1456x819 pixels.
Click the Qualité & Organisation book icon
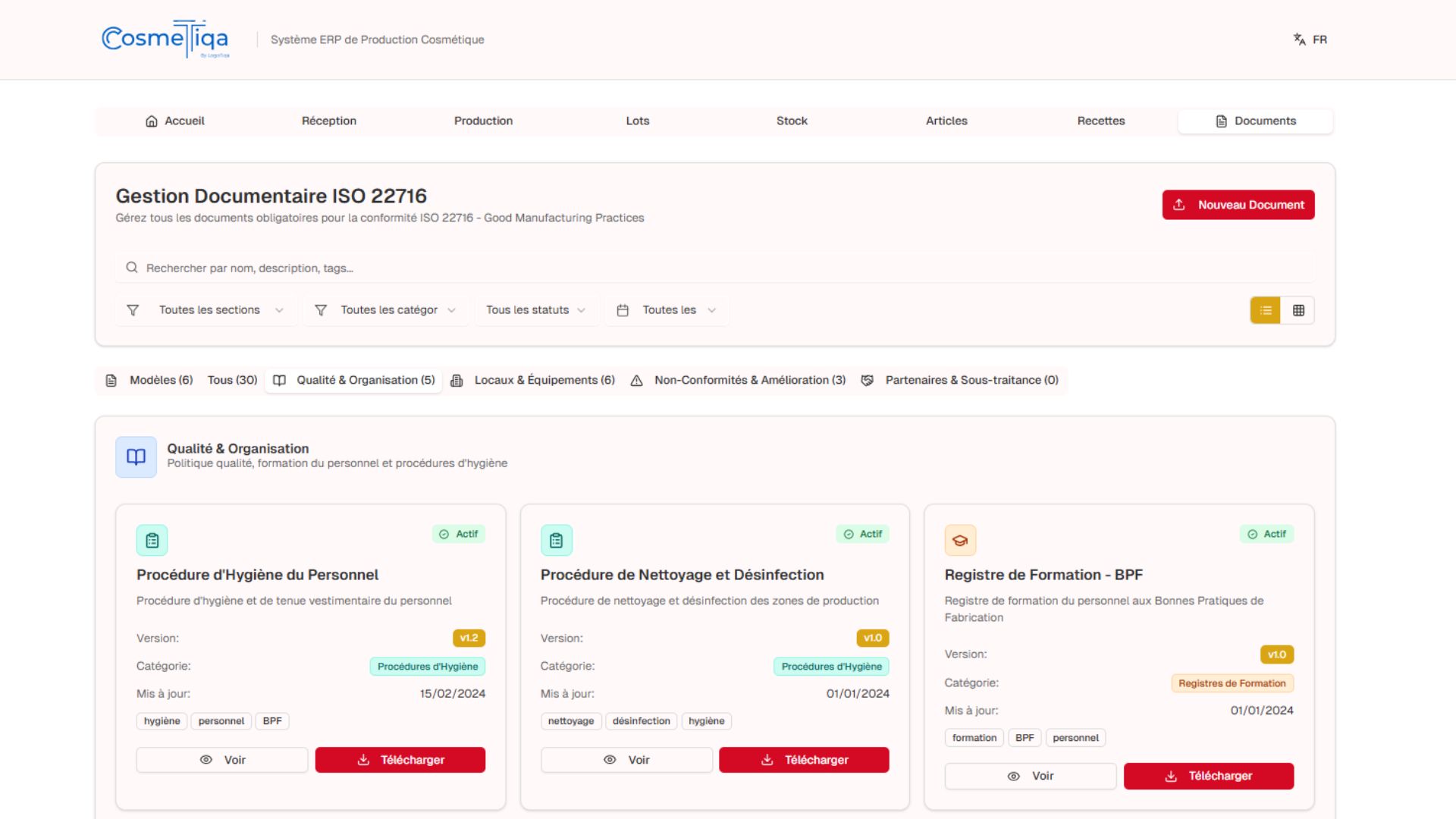point(136,457)
